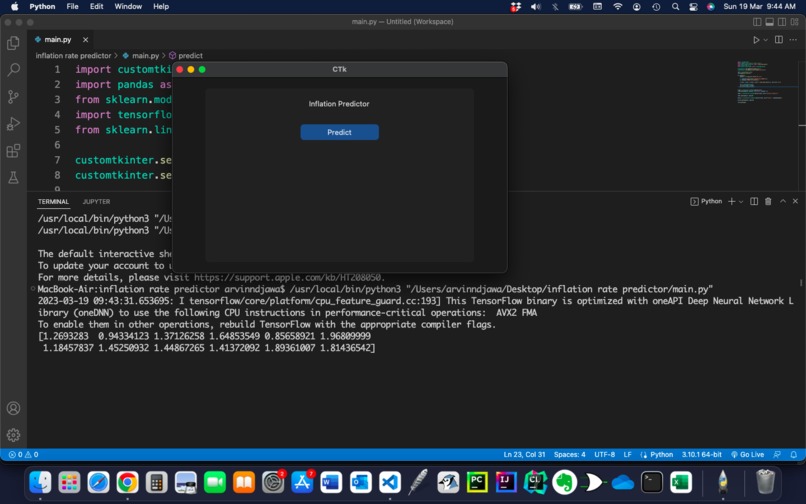Open the Apple menu
Image resolution: width=806 pixels, height=504 pixels.
point(14,7)
